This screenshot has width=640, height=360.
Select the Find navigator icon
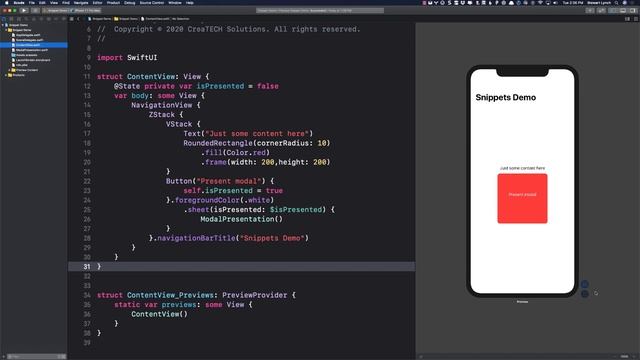point(26,19)
